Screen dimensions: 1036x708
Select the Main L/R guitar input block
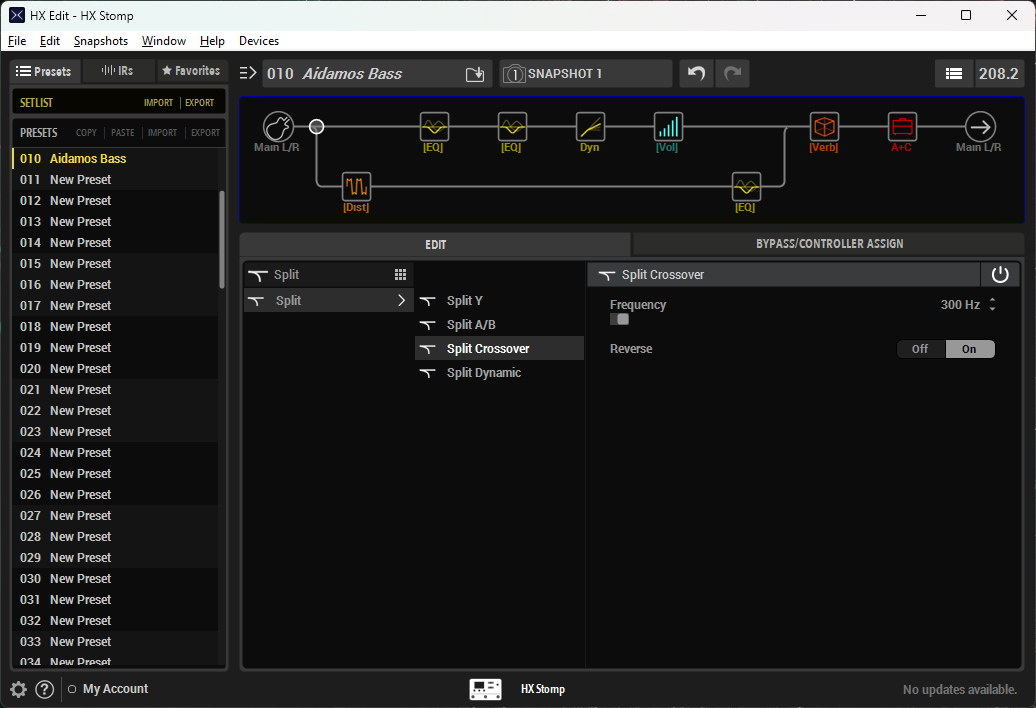(278, 126)
